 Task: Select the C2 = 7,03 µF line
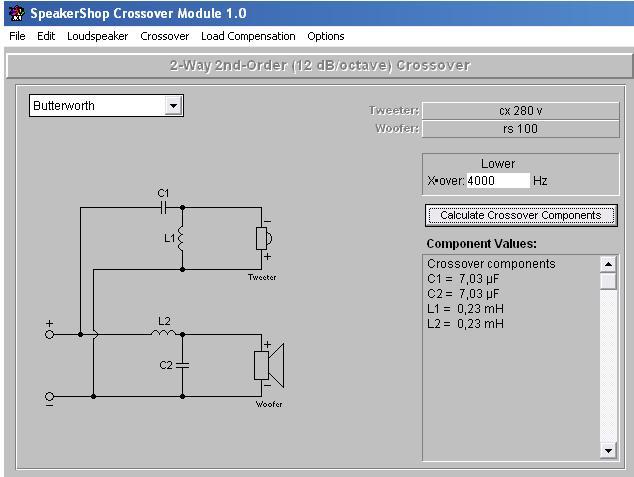[463, 293]
